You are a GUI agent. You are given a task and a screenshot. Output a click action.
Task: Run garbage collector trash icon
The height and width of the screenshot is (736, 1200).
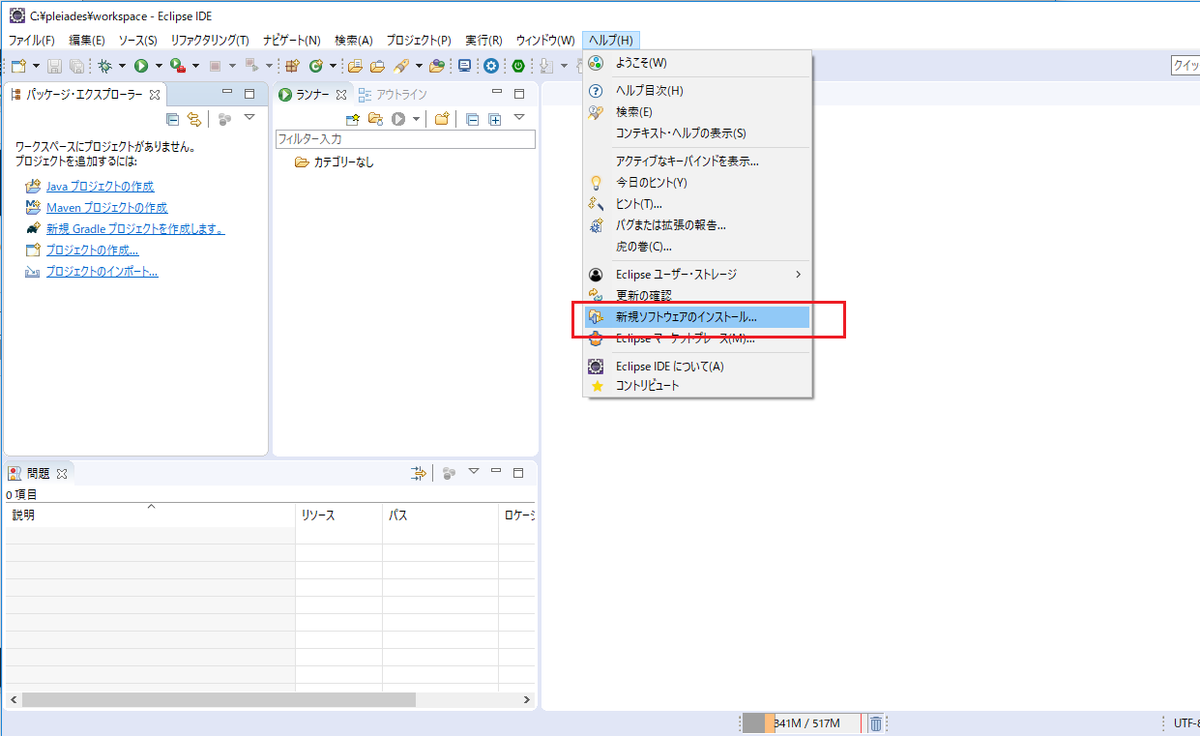875,723
